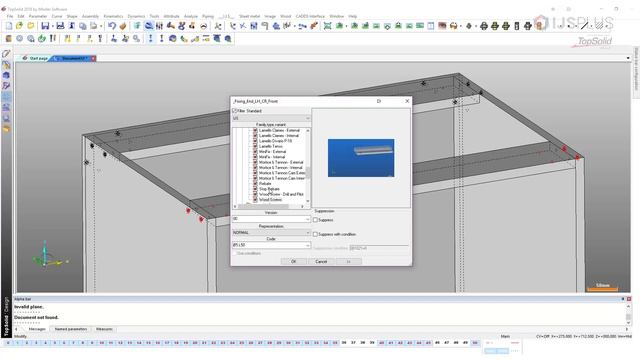Select layer number 10 in layer bar

(102, 343)
